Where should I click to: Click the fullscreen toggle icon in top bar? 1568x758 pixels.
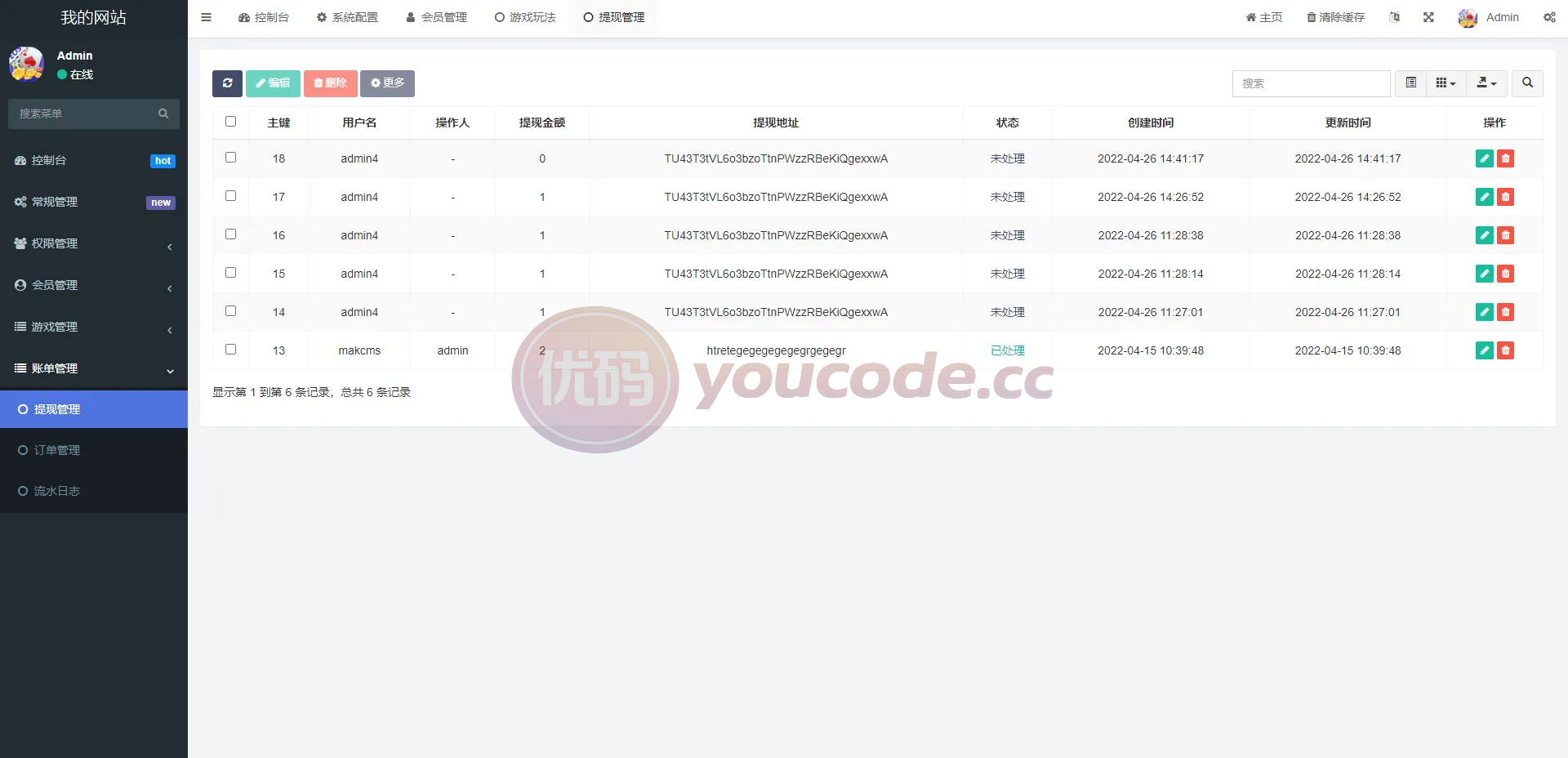1428,17
